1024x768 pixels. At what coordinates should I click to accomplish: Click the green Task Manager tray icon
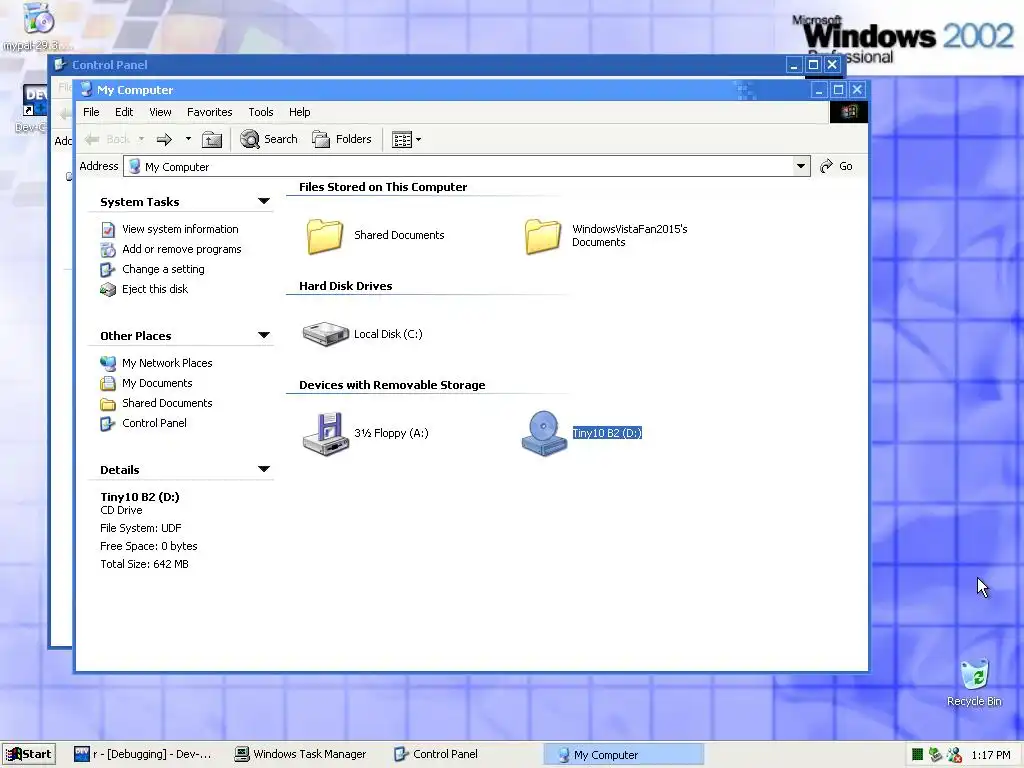pyautogui.click(x=918, y=755)
